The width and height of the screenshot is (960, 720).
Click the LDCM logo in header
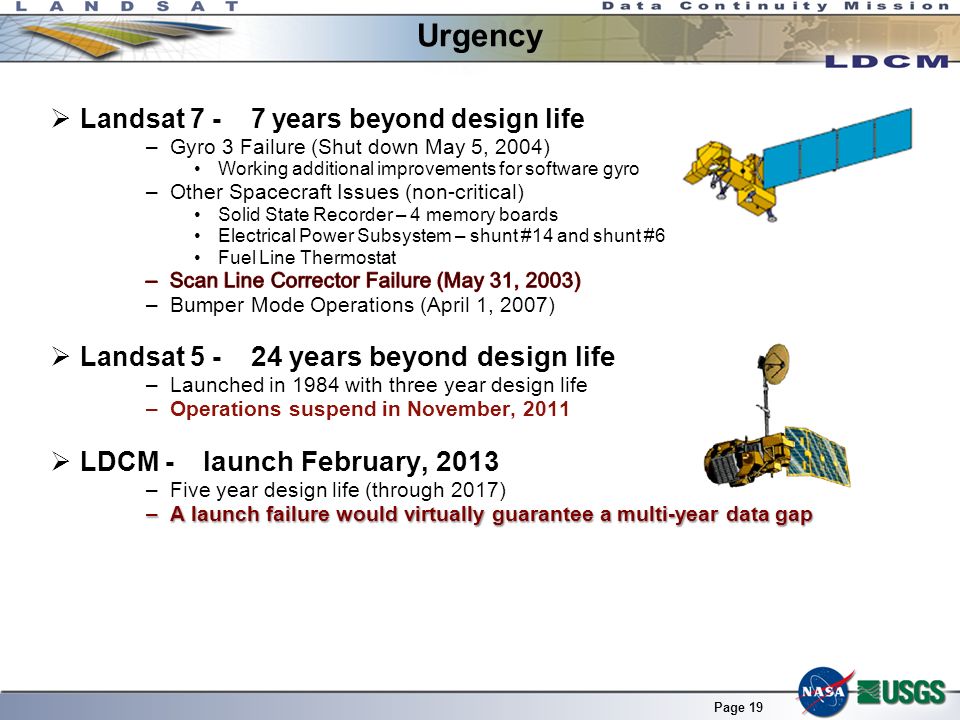pos(887,61)
